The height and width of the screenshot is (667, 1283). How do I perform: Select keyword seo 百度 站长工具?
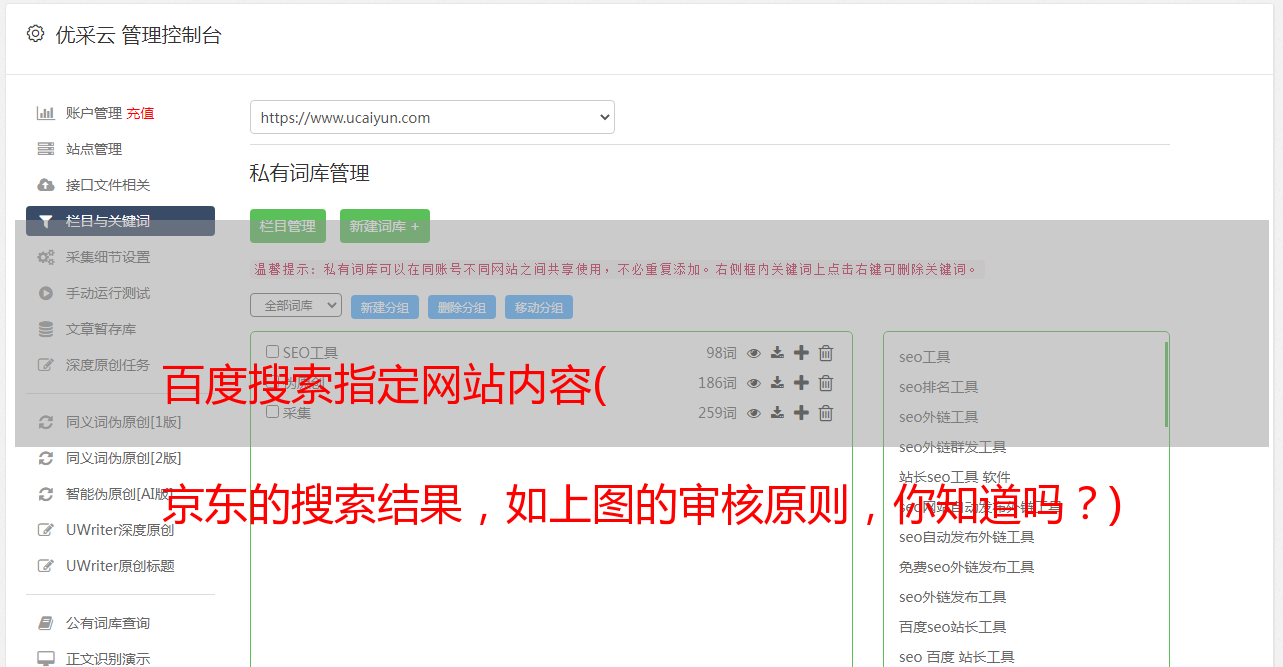957,657
